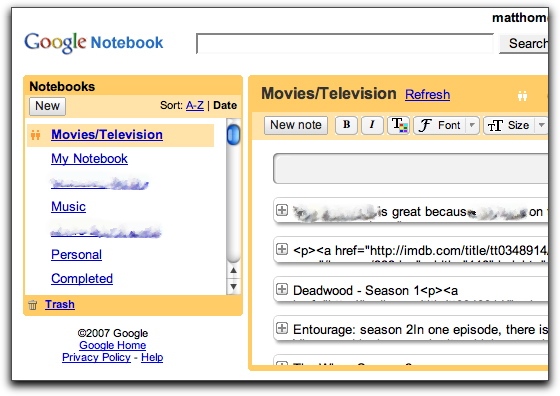Click in the search input field
Screen dimensions: 560x396
click(345, 44)
